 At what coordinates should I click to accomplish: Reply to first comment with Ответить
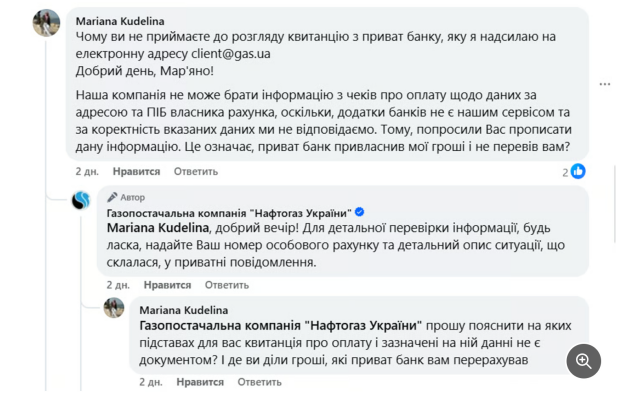click(196, 172)
